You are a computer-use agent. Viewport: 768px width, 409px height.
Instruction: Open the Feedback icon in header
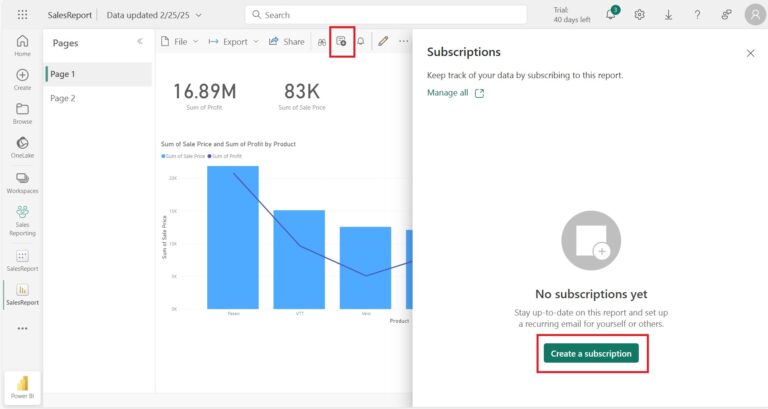click(x=726, y=15)
